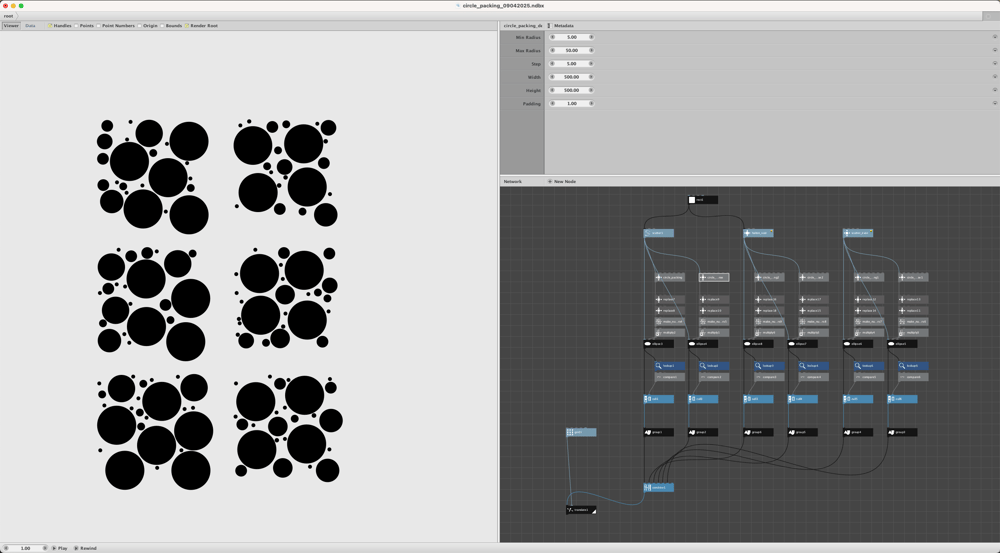The height and width of the screenshot is (553, 1000).
Task: Click the Network panel label
Action: pyautogui.click(x=512, y=181)
